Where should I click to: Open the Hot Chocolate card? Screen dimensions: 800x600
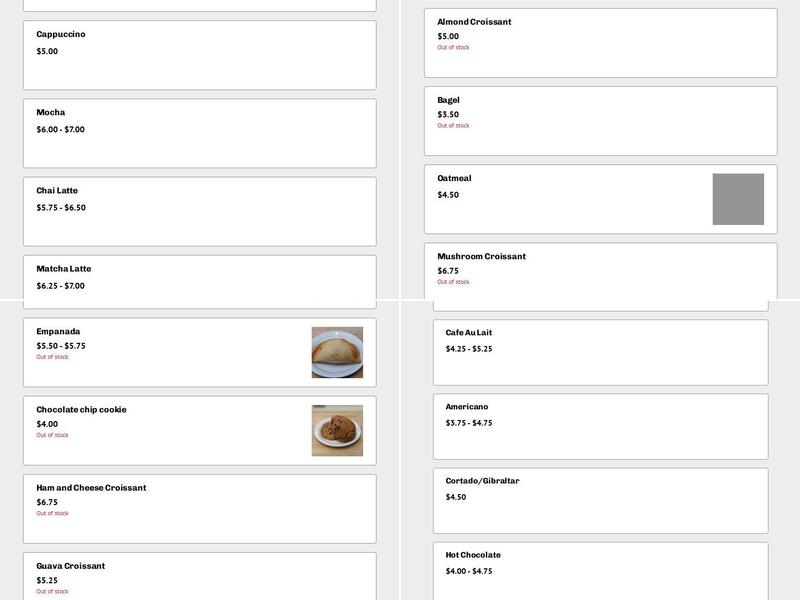600,570
